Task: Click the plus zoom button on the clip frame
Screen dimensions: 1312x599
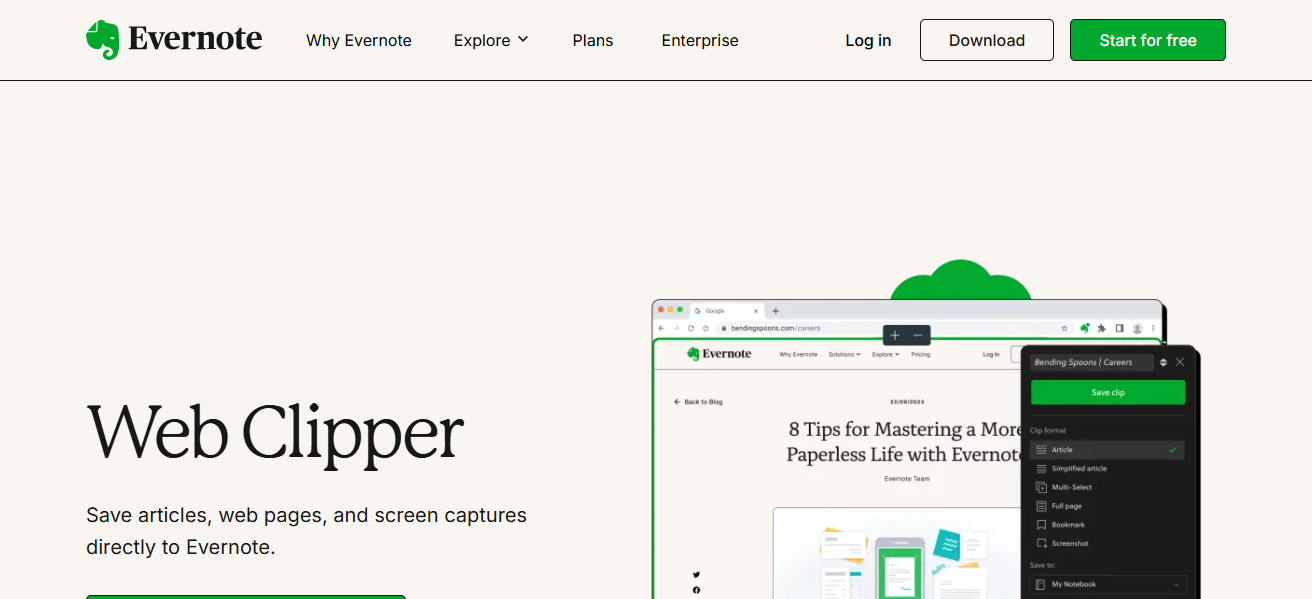Action: click(x=895, y=336)
